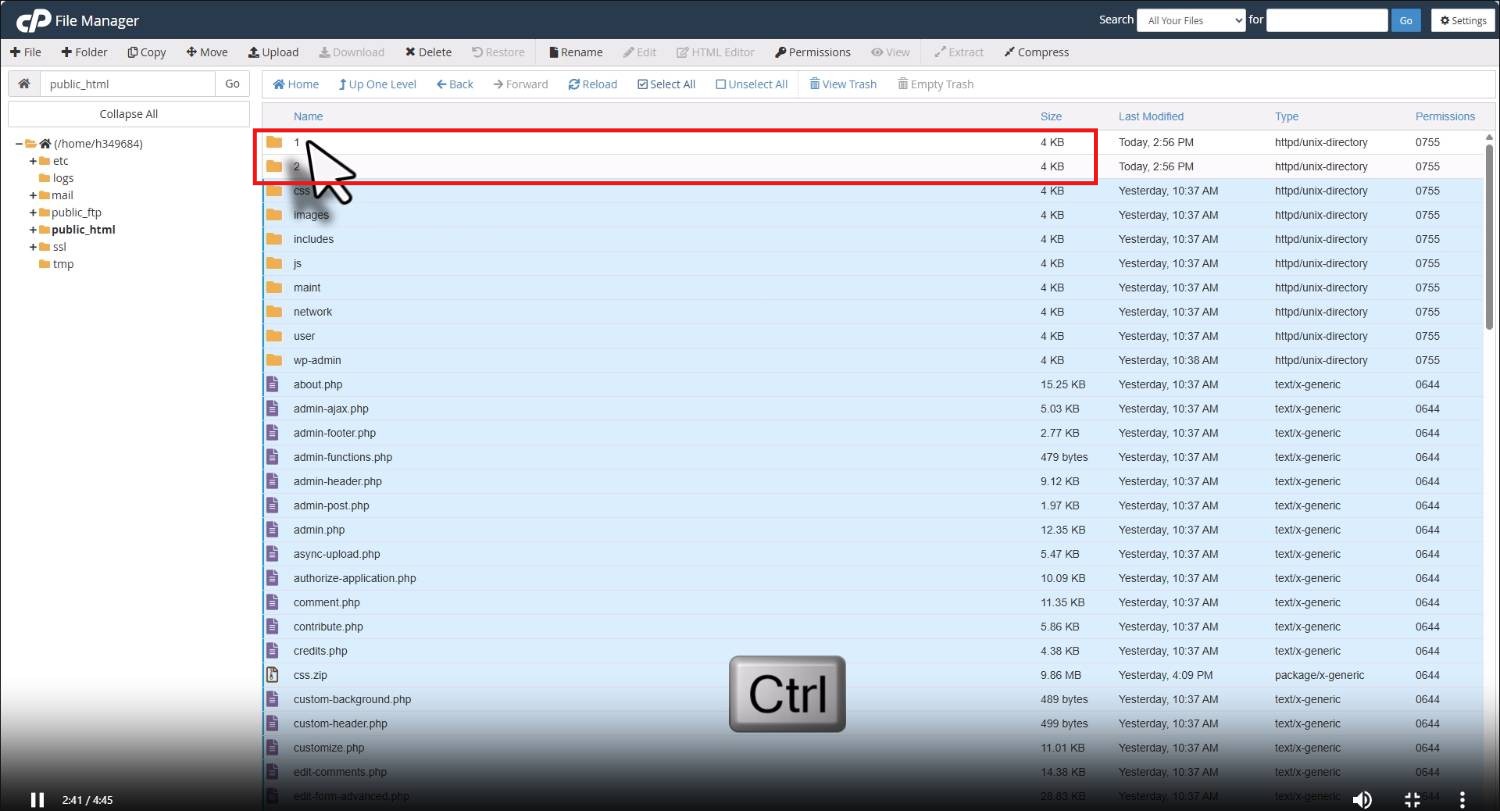Click the includes folder icon

pos(274,239)
